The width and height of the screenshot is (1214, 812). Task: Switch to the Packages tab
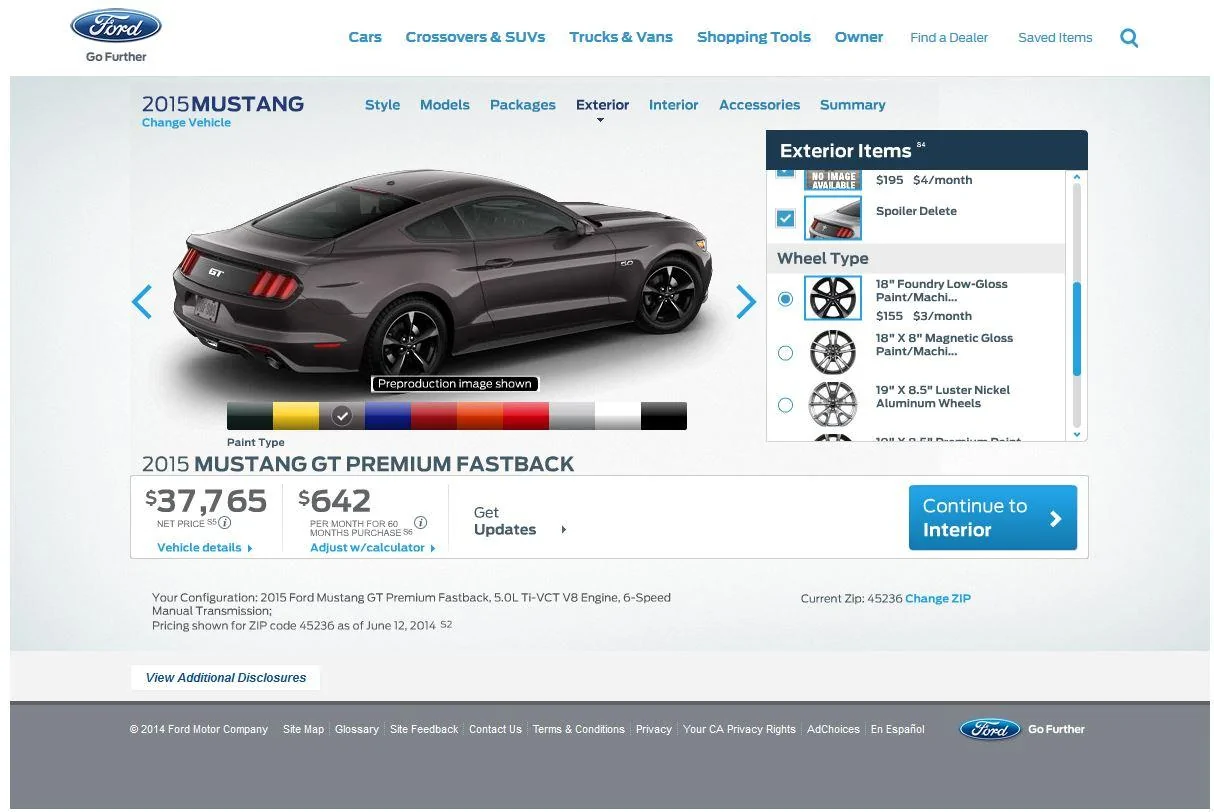tap(523, 105)
